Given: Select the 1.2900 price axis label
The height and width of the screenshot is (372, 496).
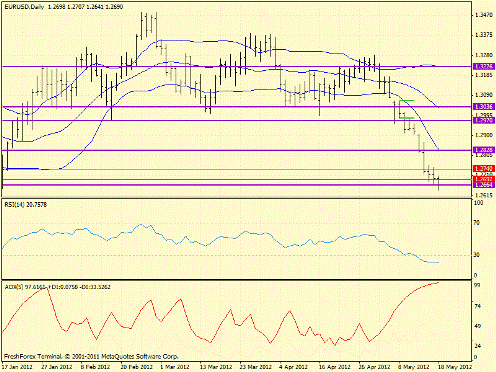Looking at the screenshot, I should [x=484, y=135].
